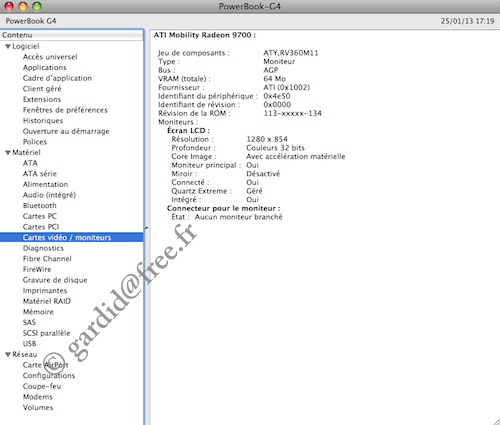Select Coupe-feu in sidebar
500x425 pixels.
pos(42,386)
